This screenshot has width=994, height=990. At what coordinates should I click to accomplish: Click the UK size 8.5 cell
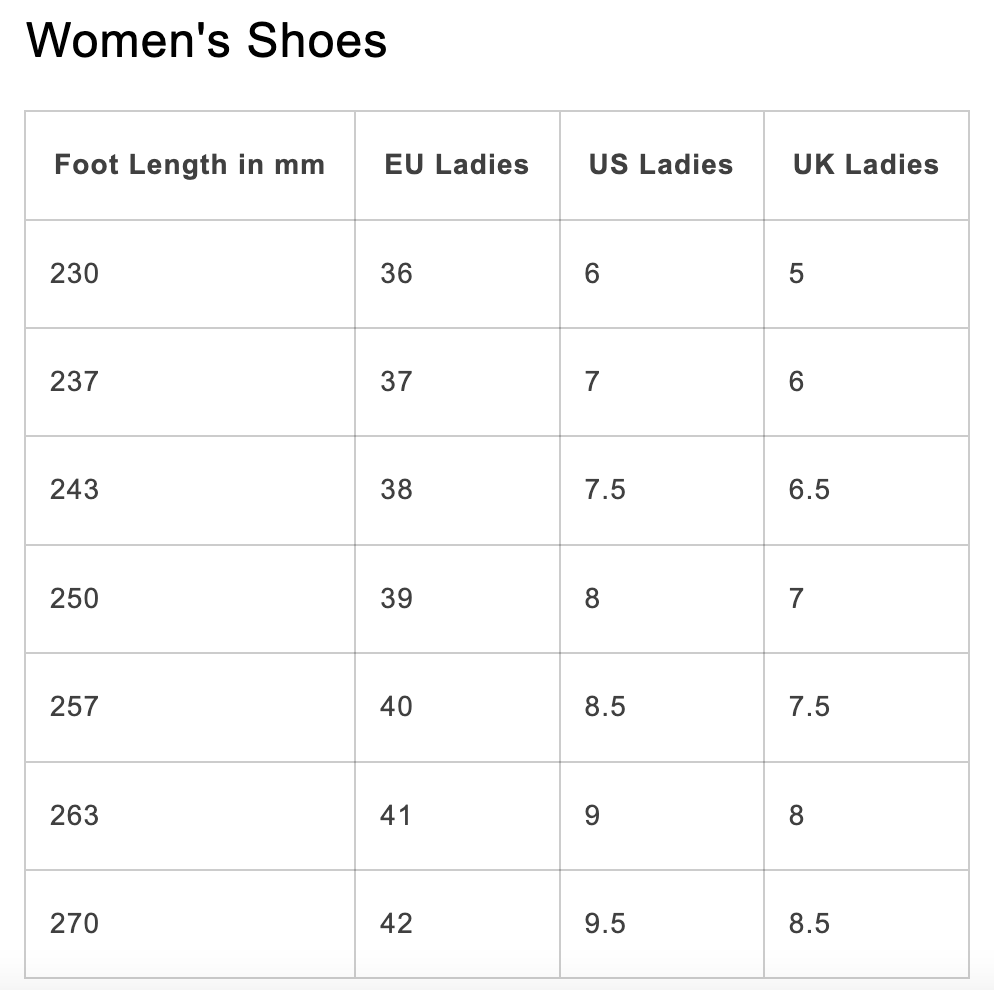click(866, 923)
